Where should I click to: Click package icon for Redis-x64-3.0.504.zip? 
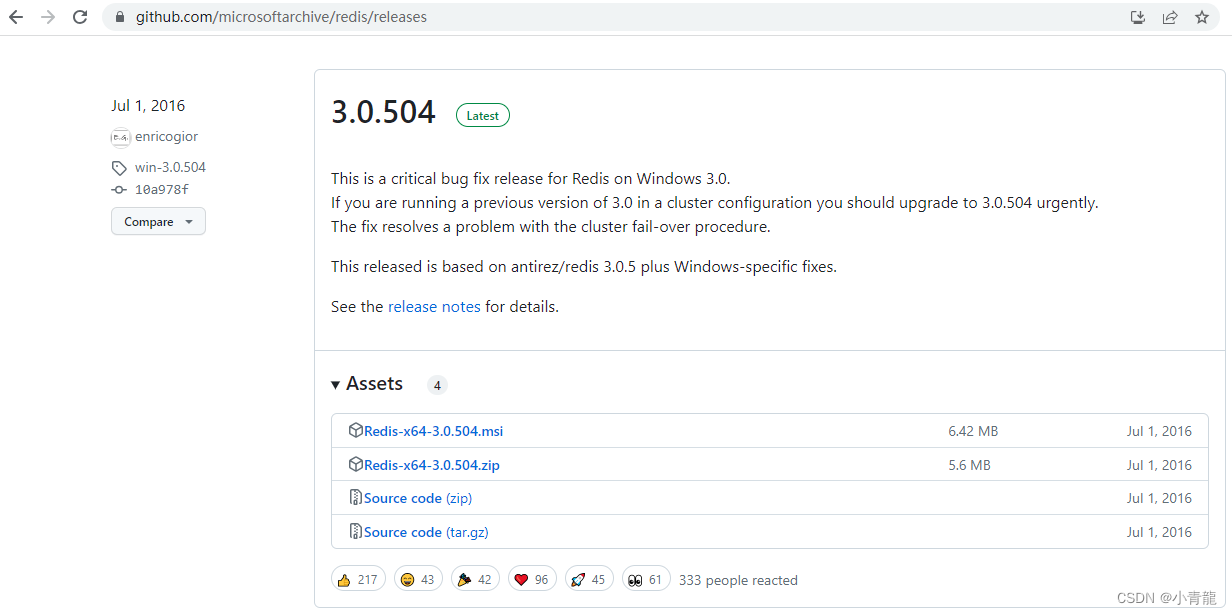[x=355, y=465]
